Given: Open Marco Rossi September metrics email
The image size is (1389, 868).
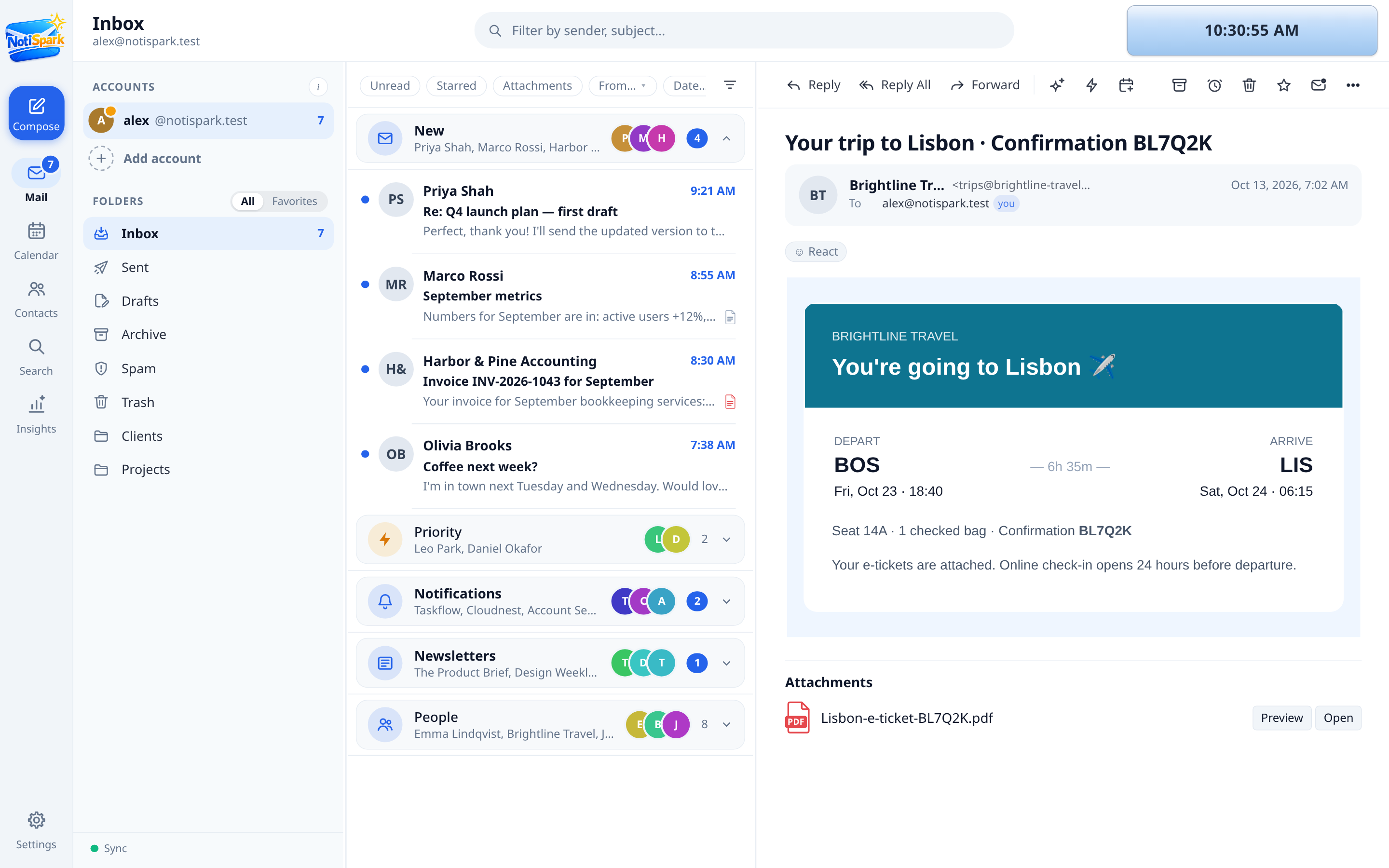Looking at the screenshot, I should [x=550, y=296].
